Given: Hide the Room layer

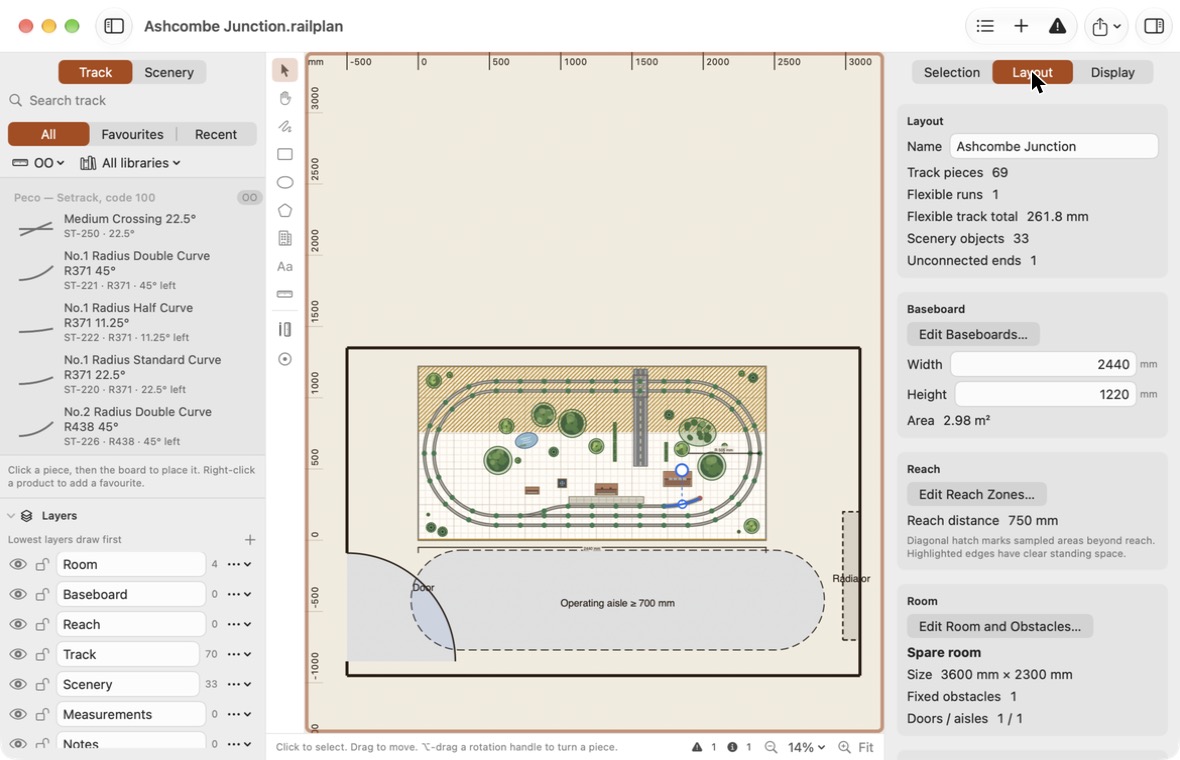Looking at the screenshot, I should click(17, 564).
